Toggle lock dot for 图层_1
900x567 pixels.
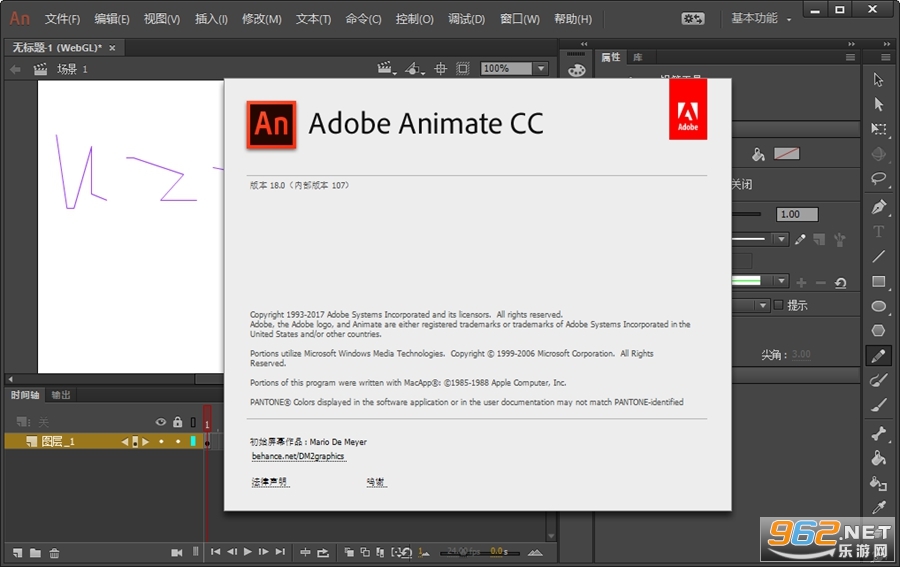[178, 441]
